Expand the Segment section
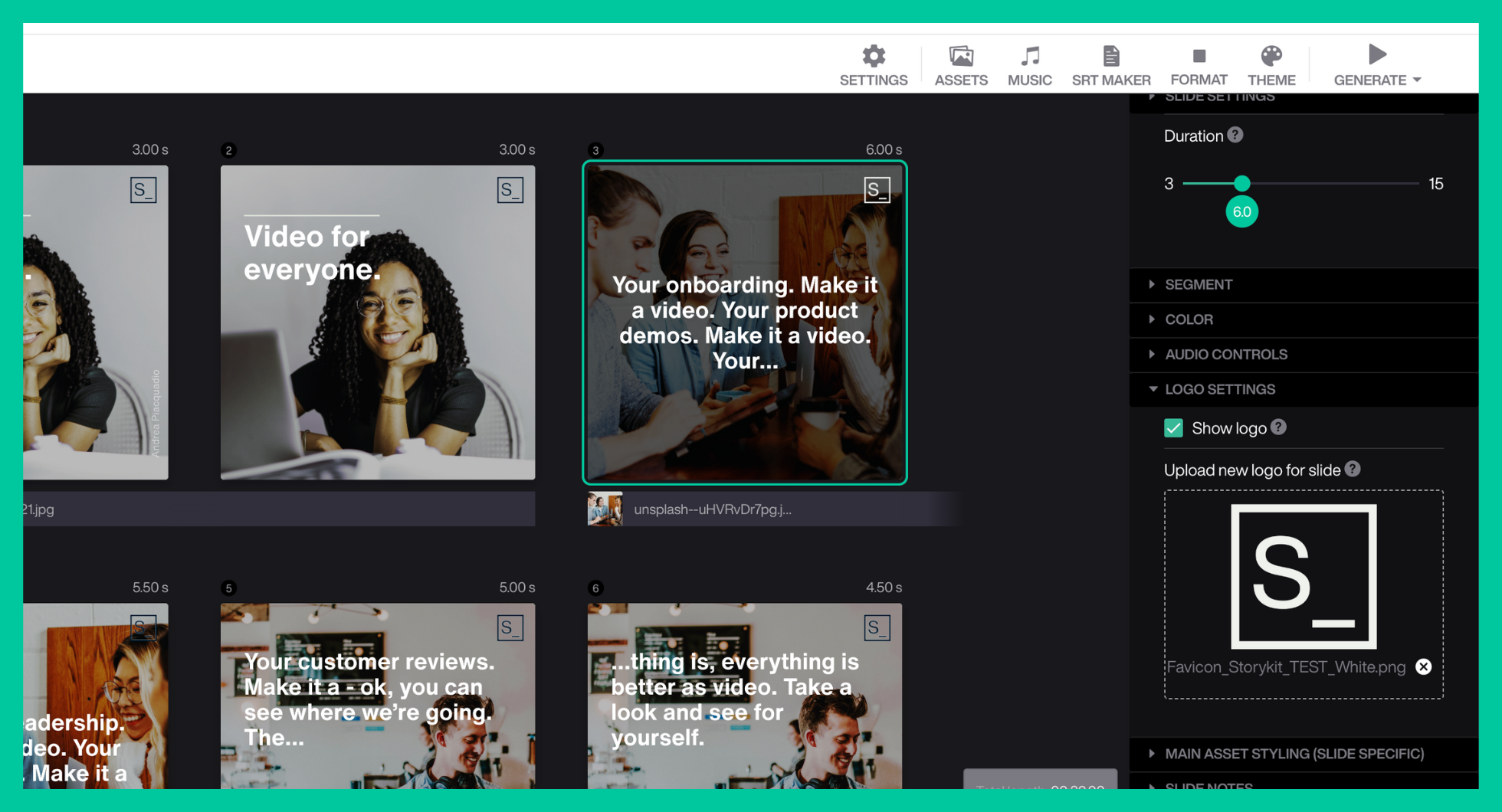Image resolution: width=1502 pixels, height=812 pixels. pyautogui.click(x=1199, y=284)
